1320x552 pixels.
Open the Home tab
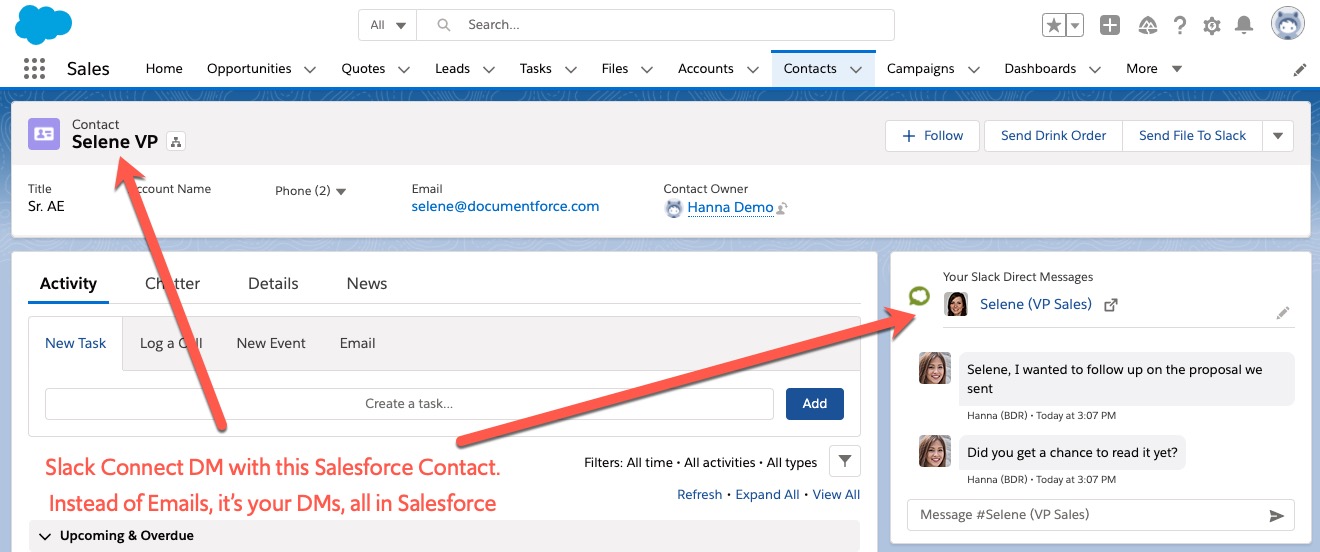tap(164, 69)
